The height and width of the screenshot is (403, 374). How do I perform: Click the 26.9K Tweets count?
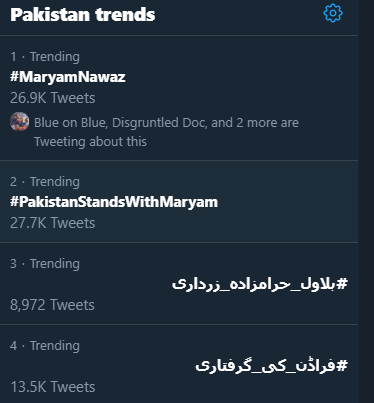53,98
